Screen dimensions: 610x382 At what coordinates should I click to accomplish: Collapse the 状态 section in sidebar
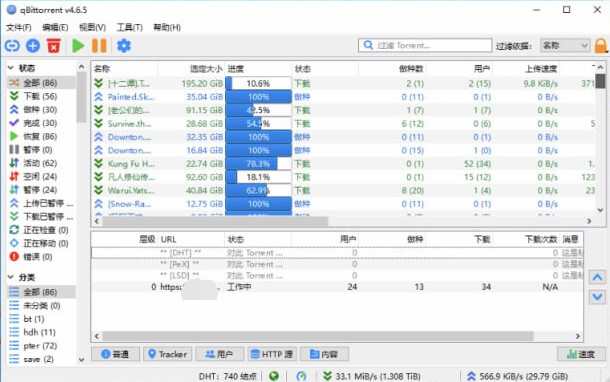[x=11, y=68]
